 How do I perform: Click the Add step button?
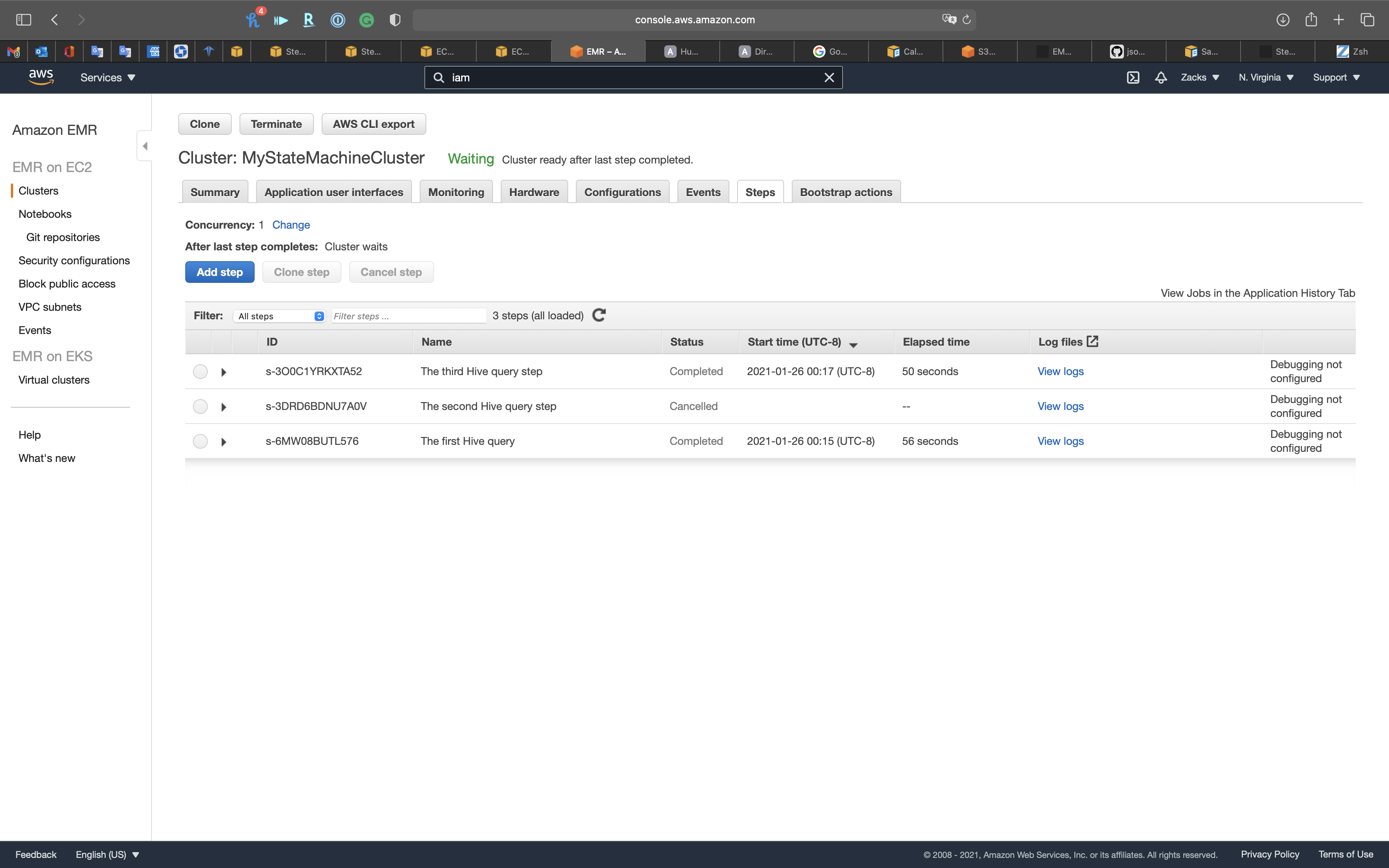point(219,272)
